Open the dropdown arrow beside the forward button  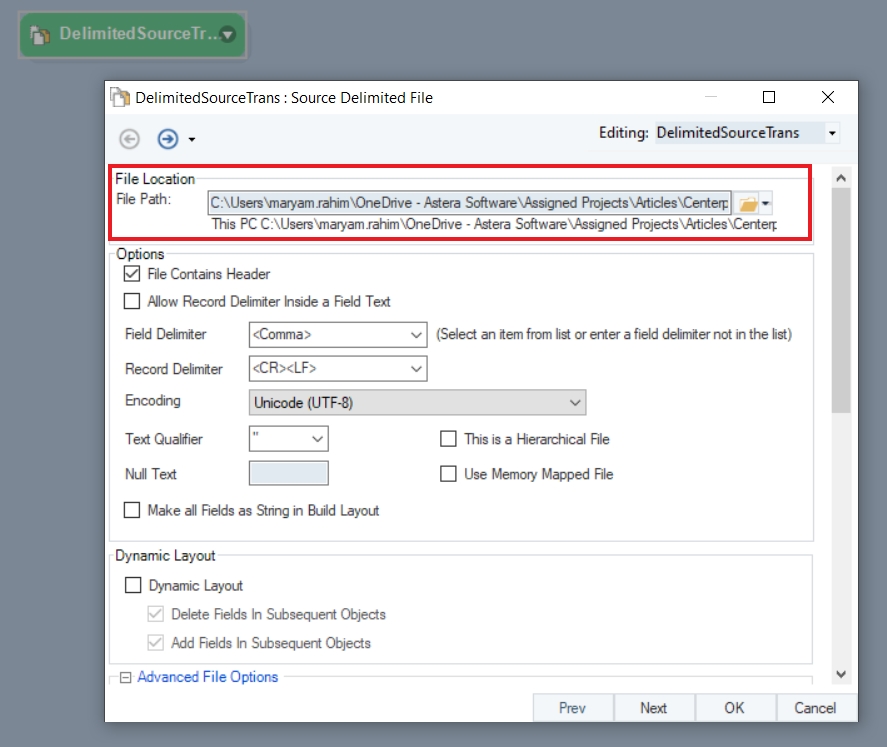(x=191, y=140)
